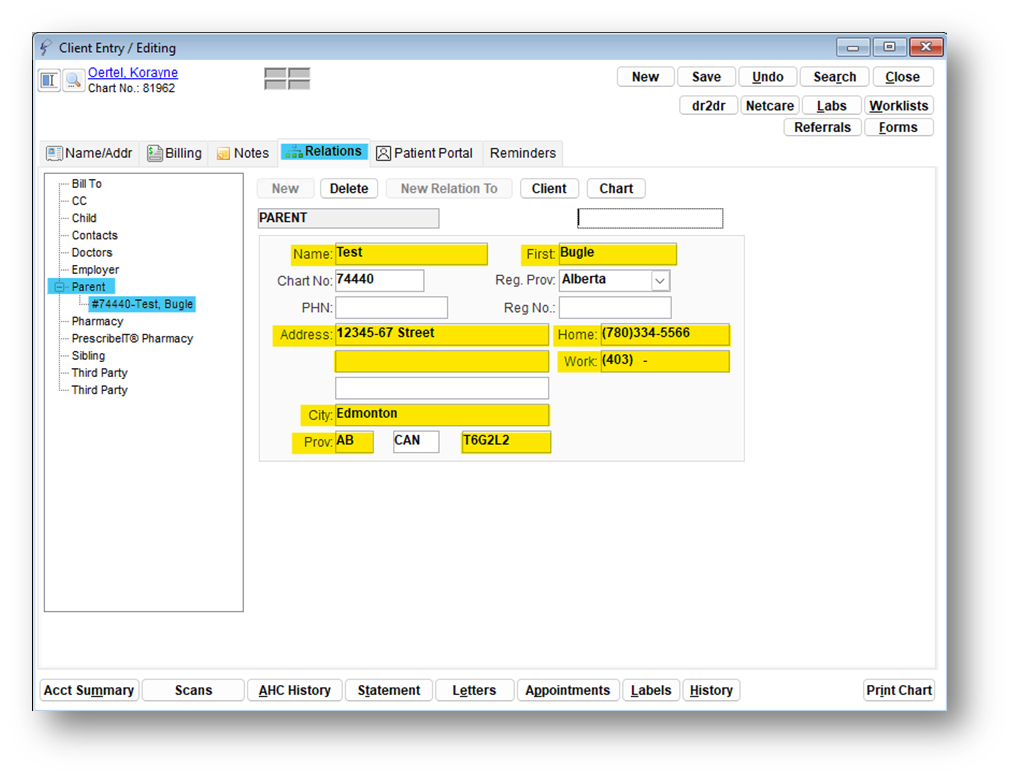
Task: Open the Notes tab
Action: [x=242, y=153]
